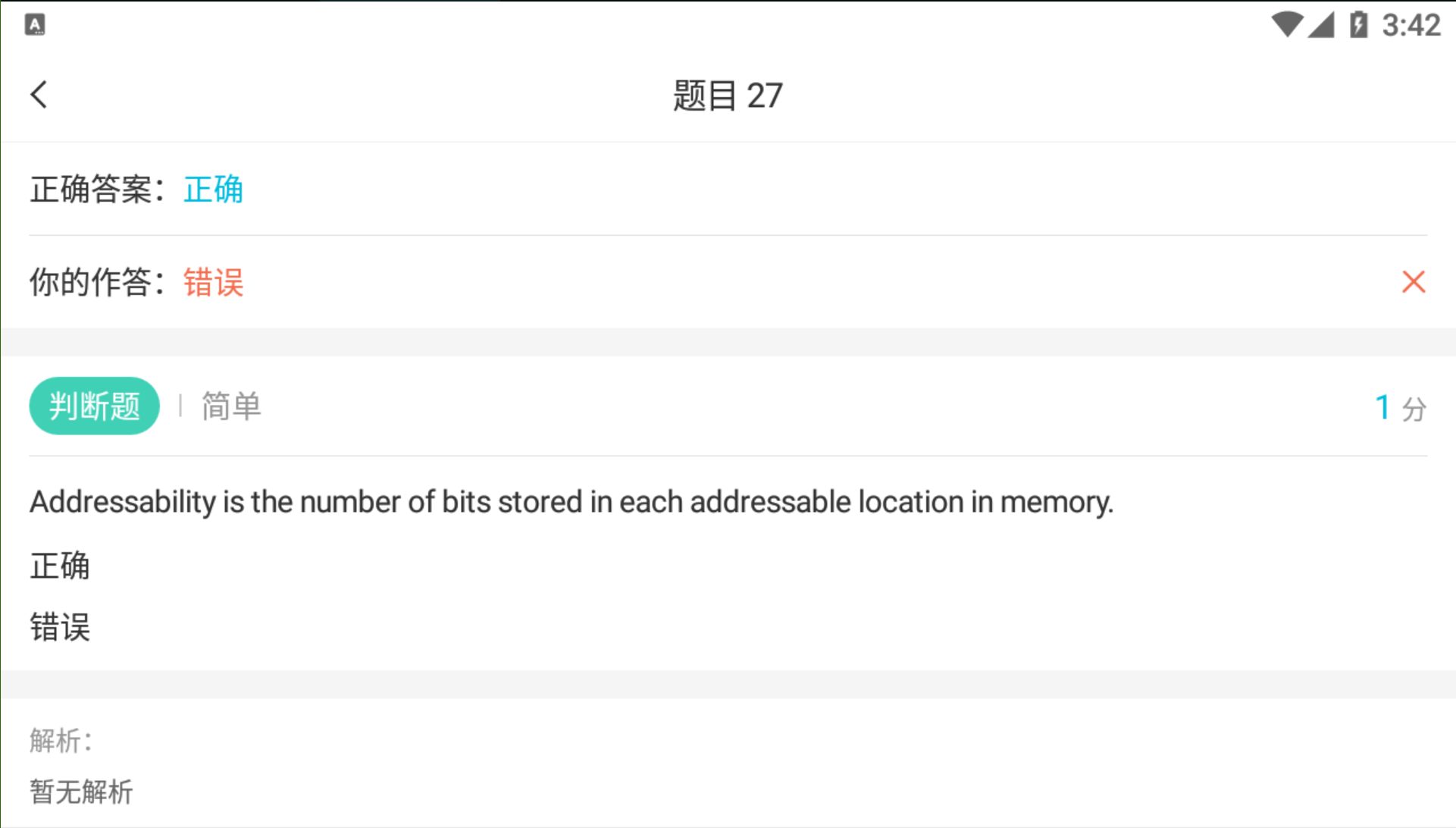
Task: Tap the 简单 difficulty label
Action: 231,406
